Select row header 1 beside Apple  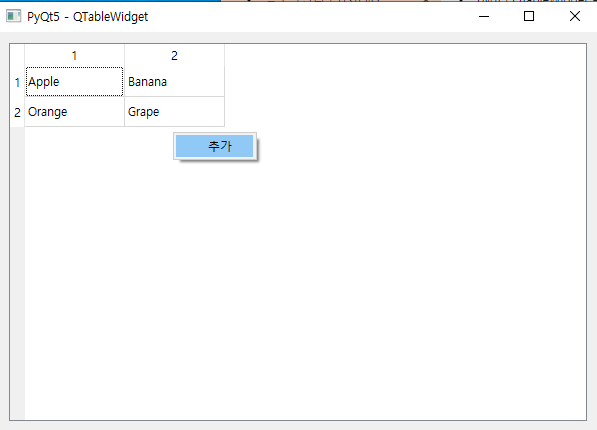pyautogui.click(x=18, y=82)
